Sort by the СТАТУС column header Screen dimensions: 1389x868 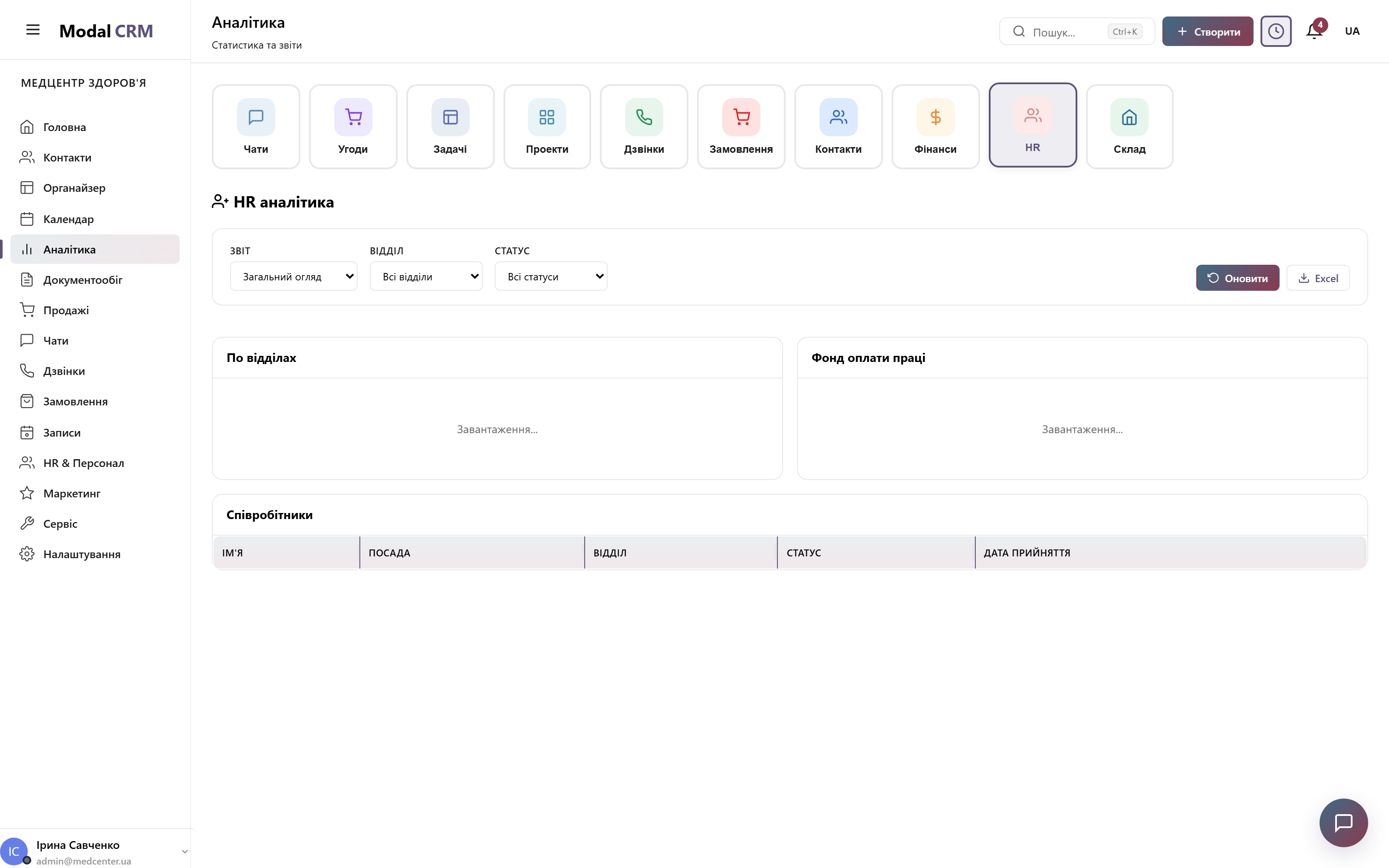click(876, 553)
